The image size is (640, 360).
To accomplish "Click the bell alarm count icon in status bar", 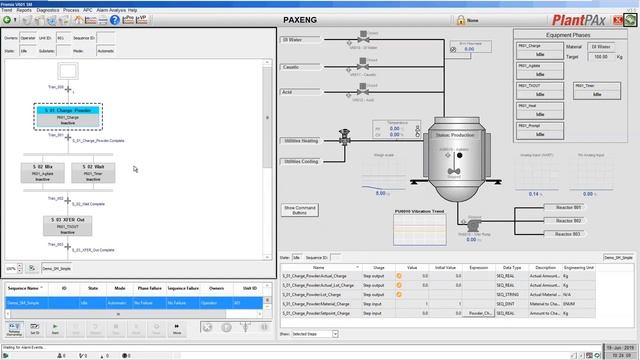I will (60, 356).
